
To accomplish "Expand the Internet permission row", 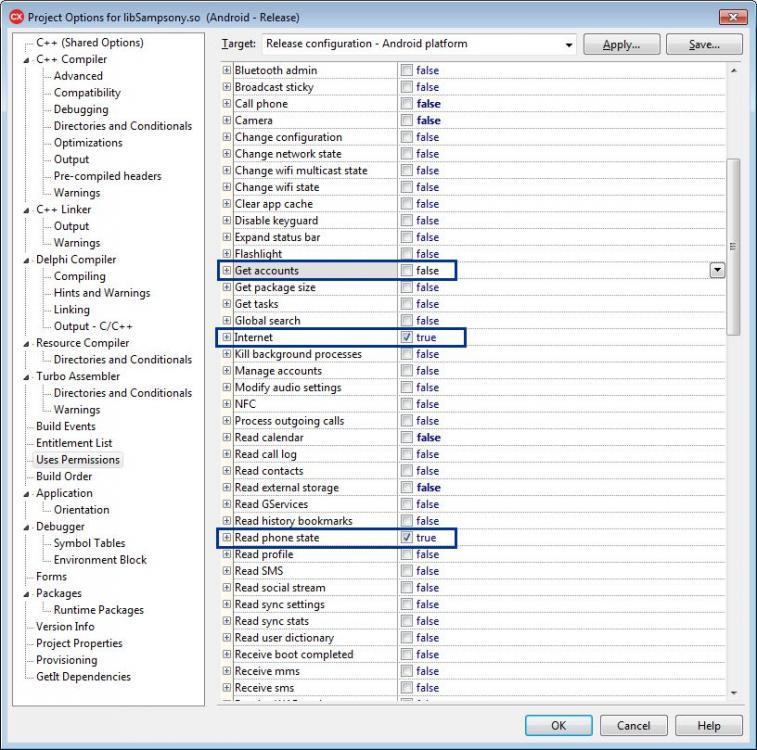I will click(226, 337).
